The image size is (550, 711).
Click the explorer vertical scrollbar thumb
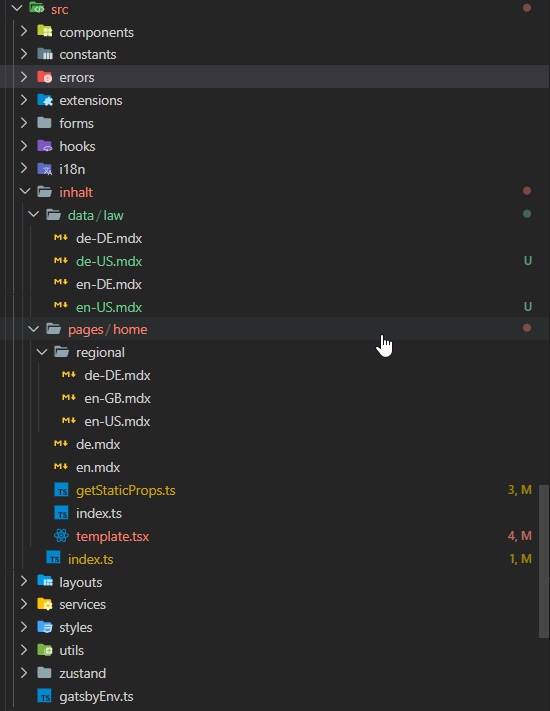[544, 561]
